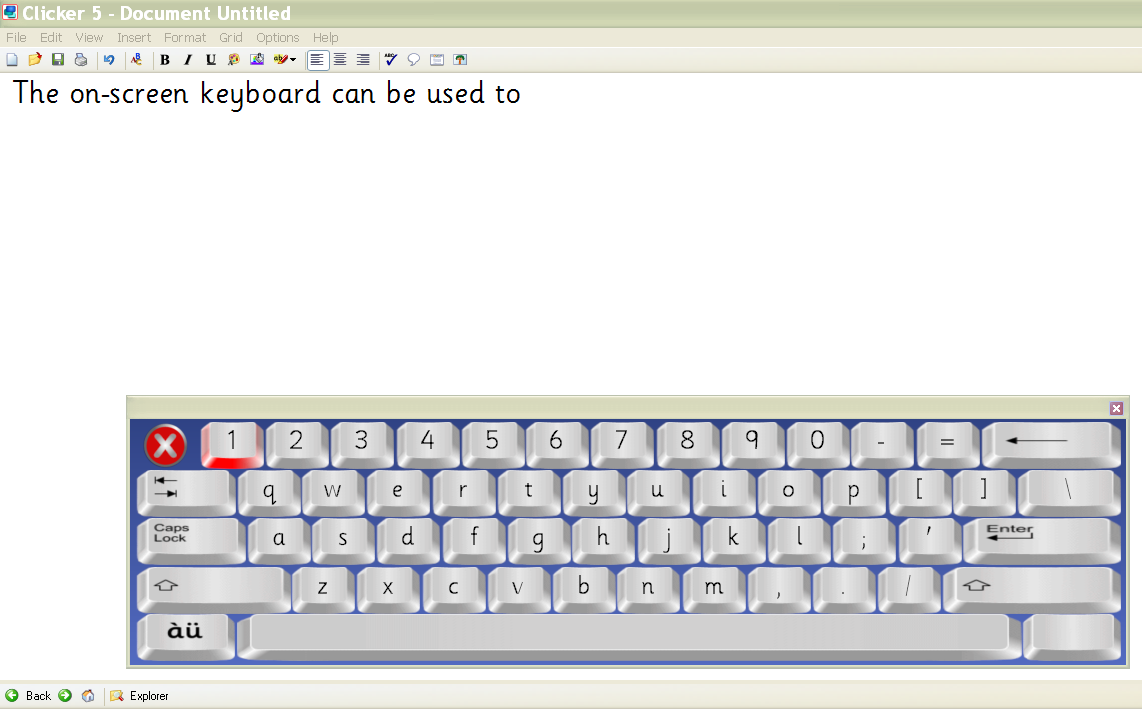The width and height of the screenshot is (1142, 709).
Task: Toggle the left Shift key
Action: tap(213, 589)
